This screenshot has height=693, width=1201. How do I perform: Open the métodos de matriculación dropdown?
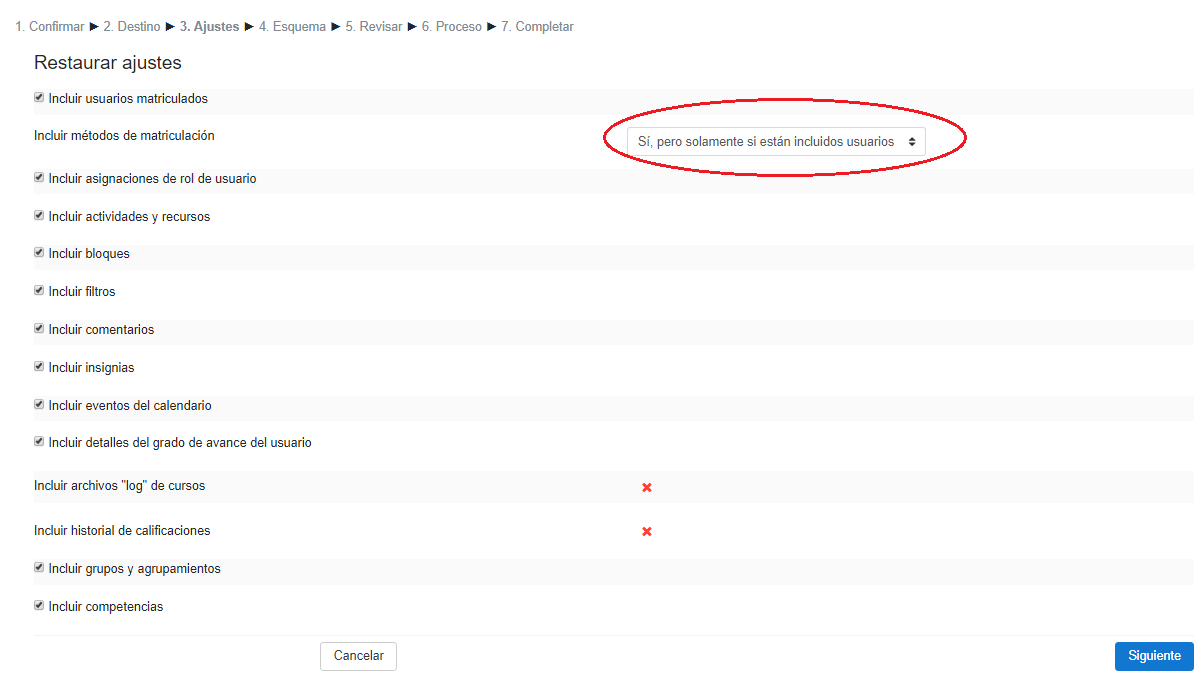pyautogui.click(x=776, y=142)
